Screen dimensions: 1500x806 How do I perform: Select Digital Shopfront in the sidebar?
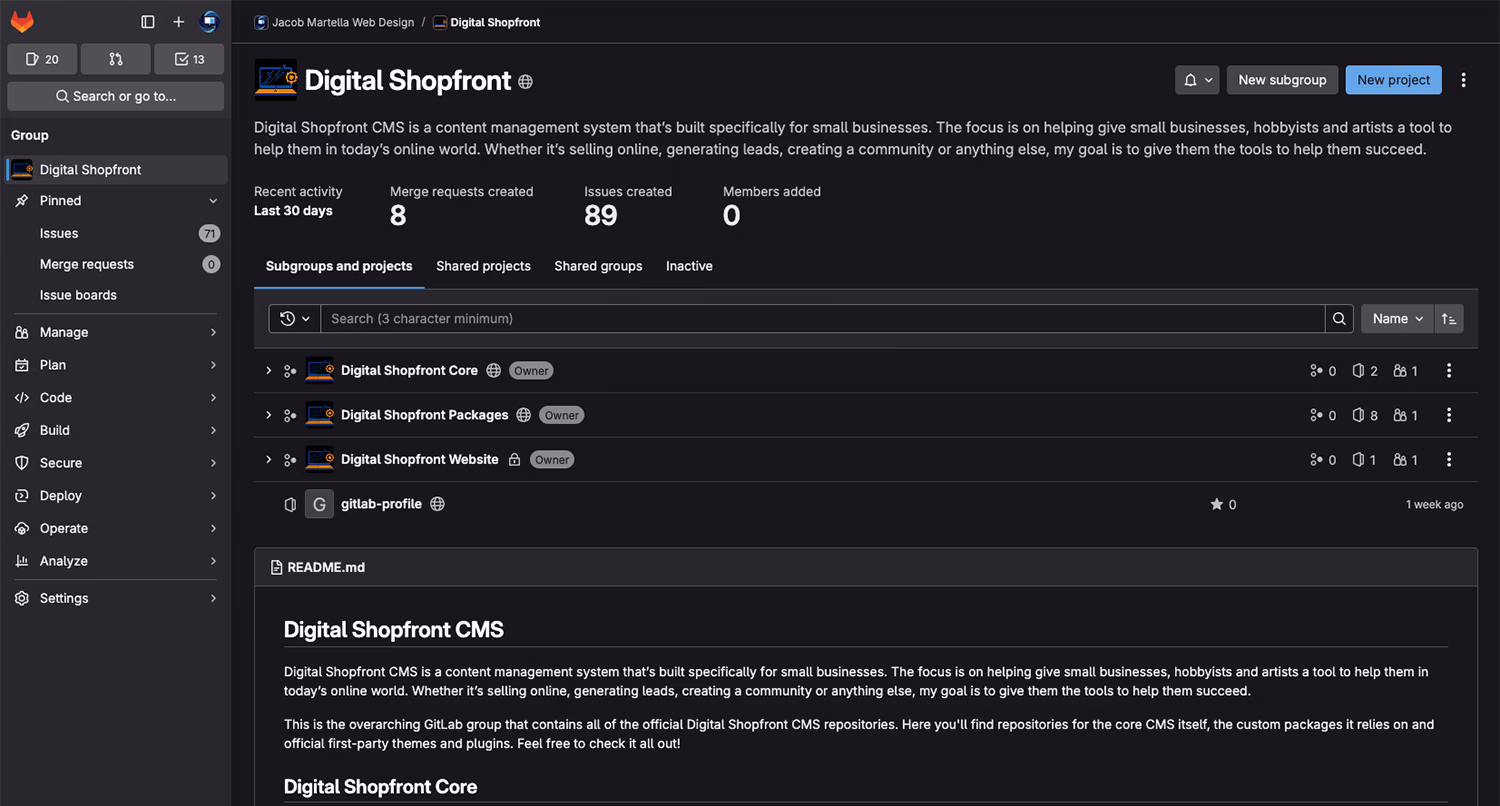(x=116, y=170)
